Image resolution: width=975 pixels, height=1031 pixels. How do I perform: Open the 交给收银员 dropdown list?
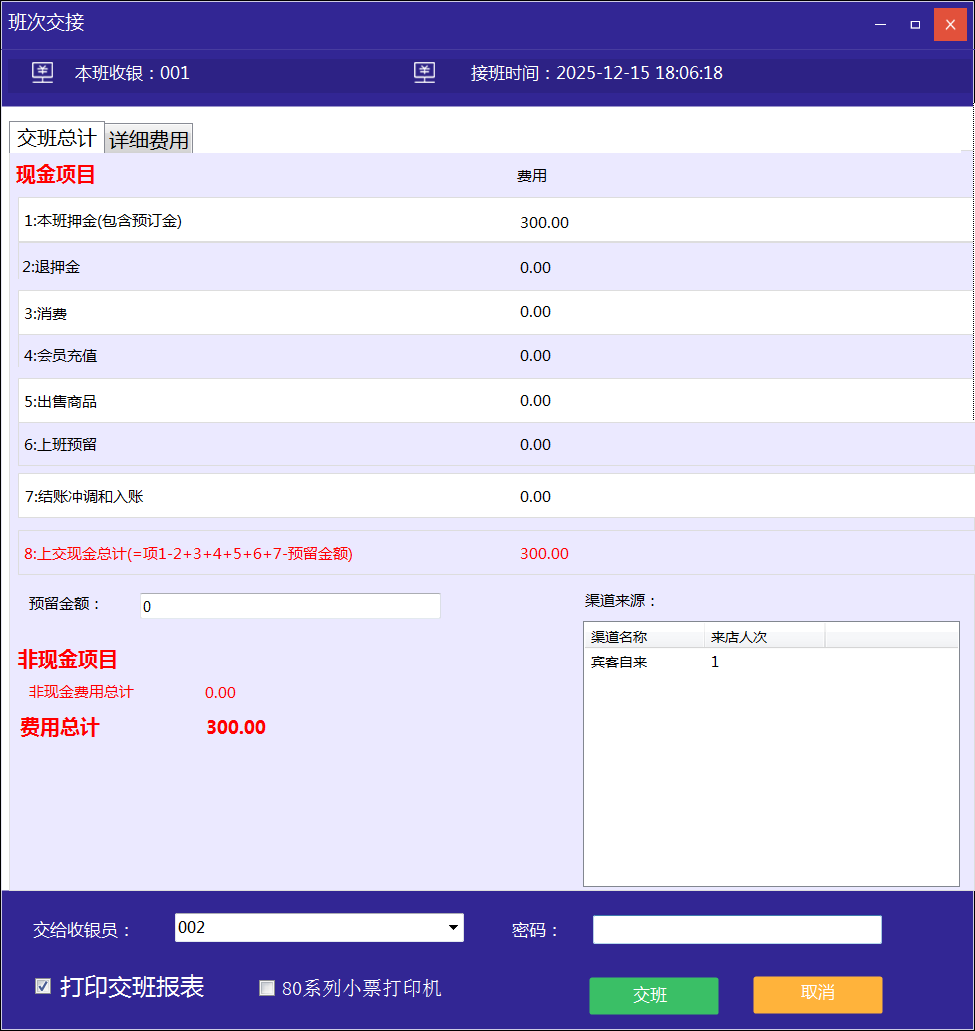point(453,928)
